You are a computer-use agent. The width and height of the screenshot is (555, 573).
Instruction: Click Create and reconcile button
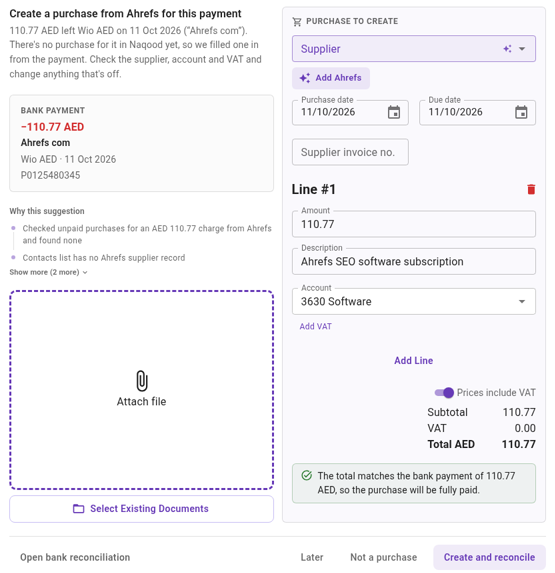489,557
